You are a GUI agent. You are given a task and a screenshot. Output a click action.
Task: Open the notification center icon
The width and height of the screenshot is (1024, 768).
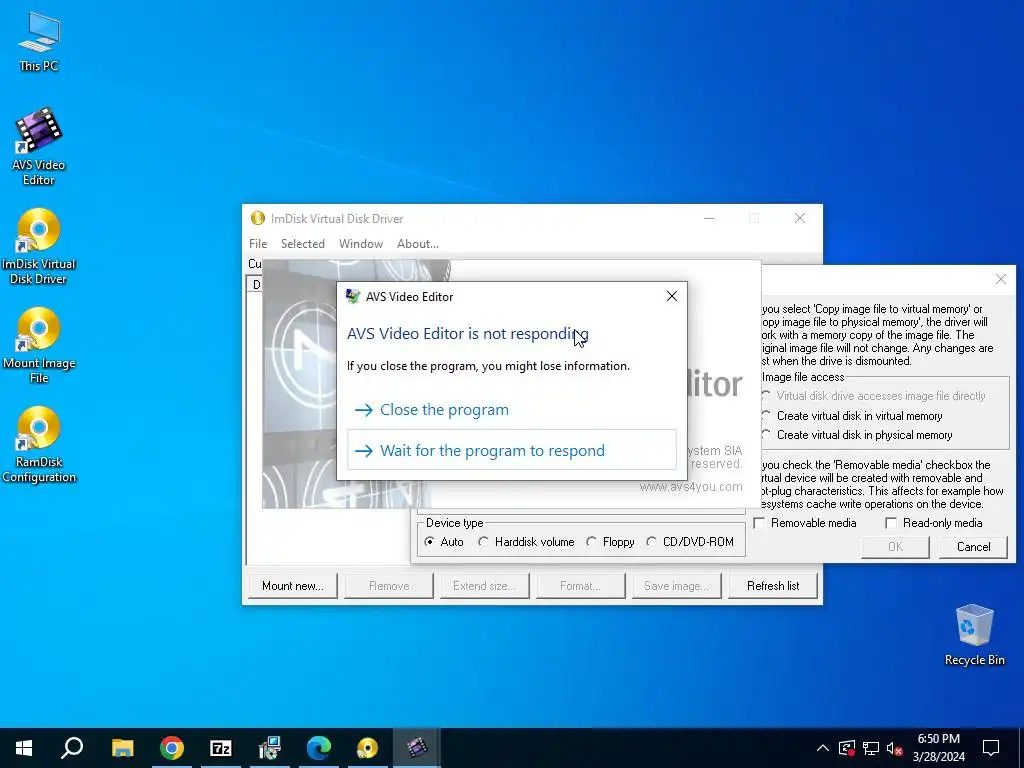click(x=991, y=748)
